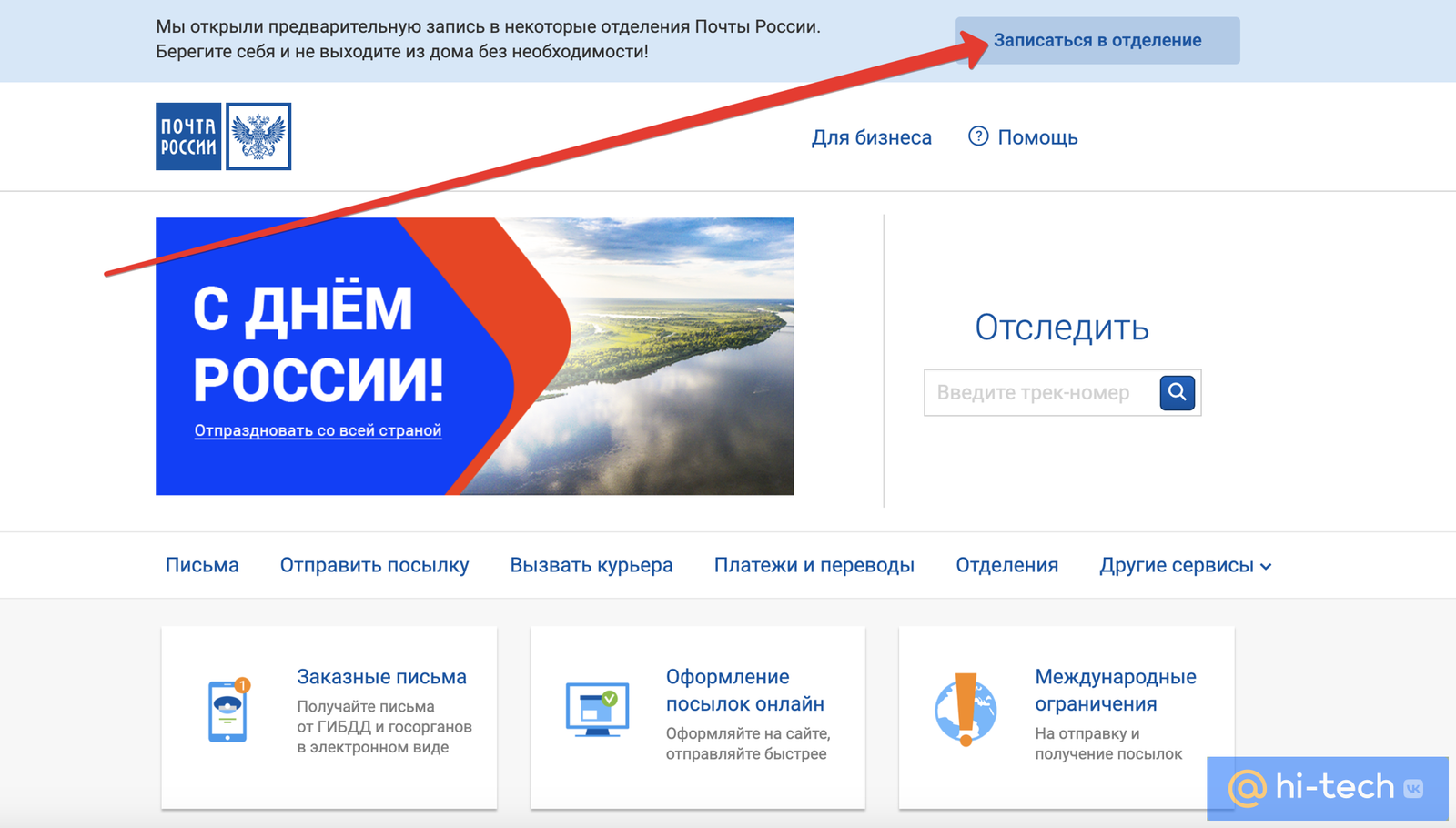Click the magnifier search button in tracking
Viewport: 1456px width, 828px height.
[x=1177, y=392]
